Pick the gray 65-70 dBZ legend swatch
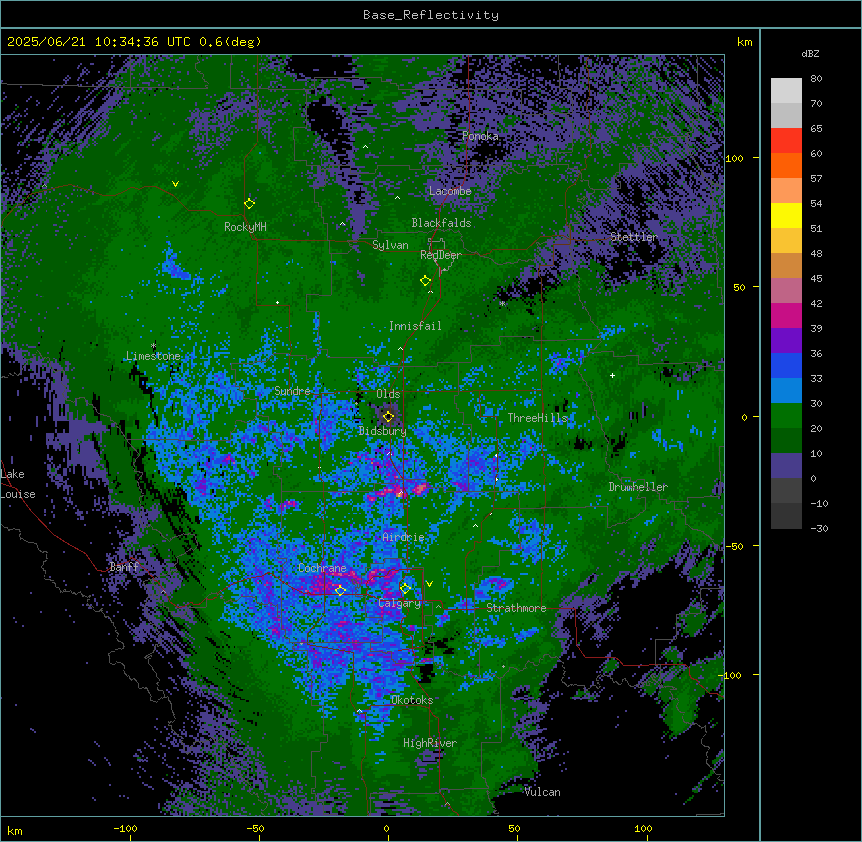 [x=786, y=115]
